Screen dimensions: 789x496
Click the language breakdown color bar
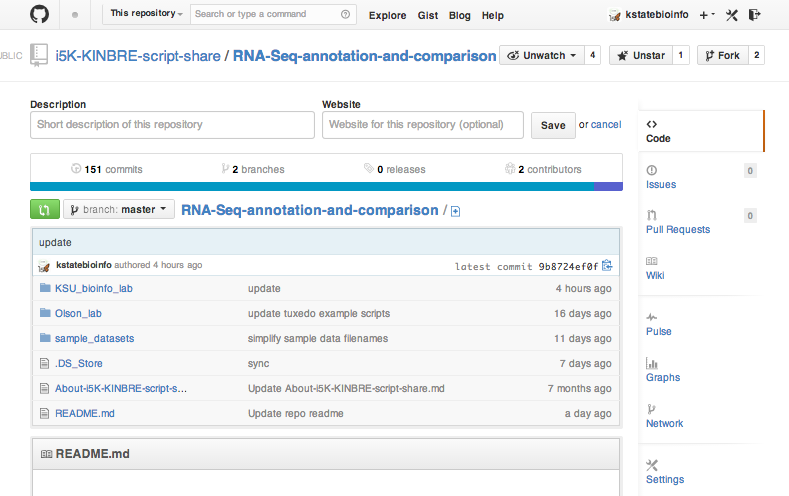tap(327, 187)
